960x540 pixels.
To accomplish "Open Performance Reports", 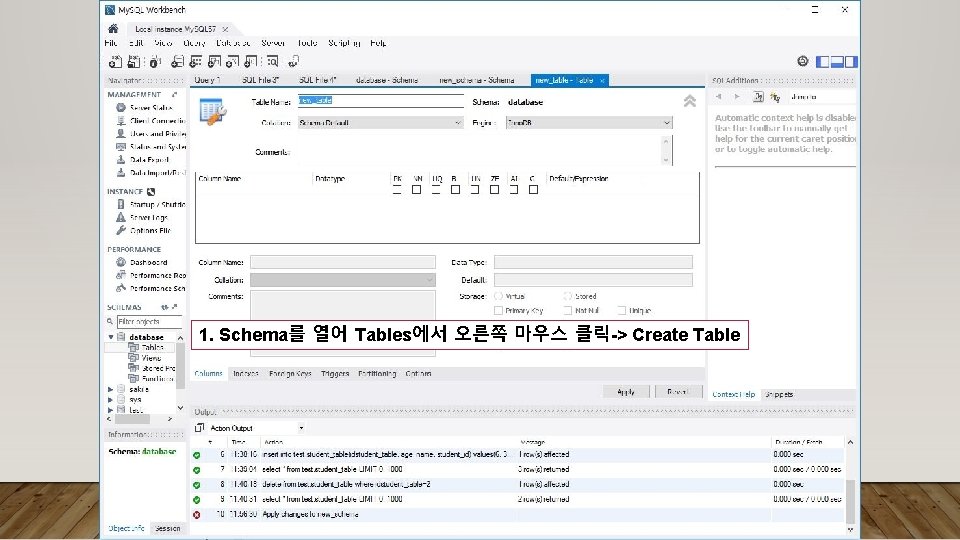I will (x=151, y=276).
